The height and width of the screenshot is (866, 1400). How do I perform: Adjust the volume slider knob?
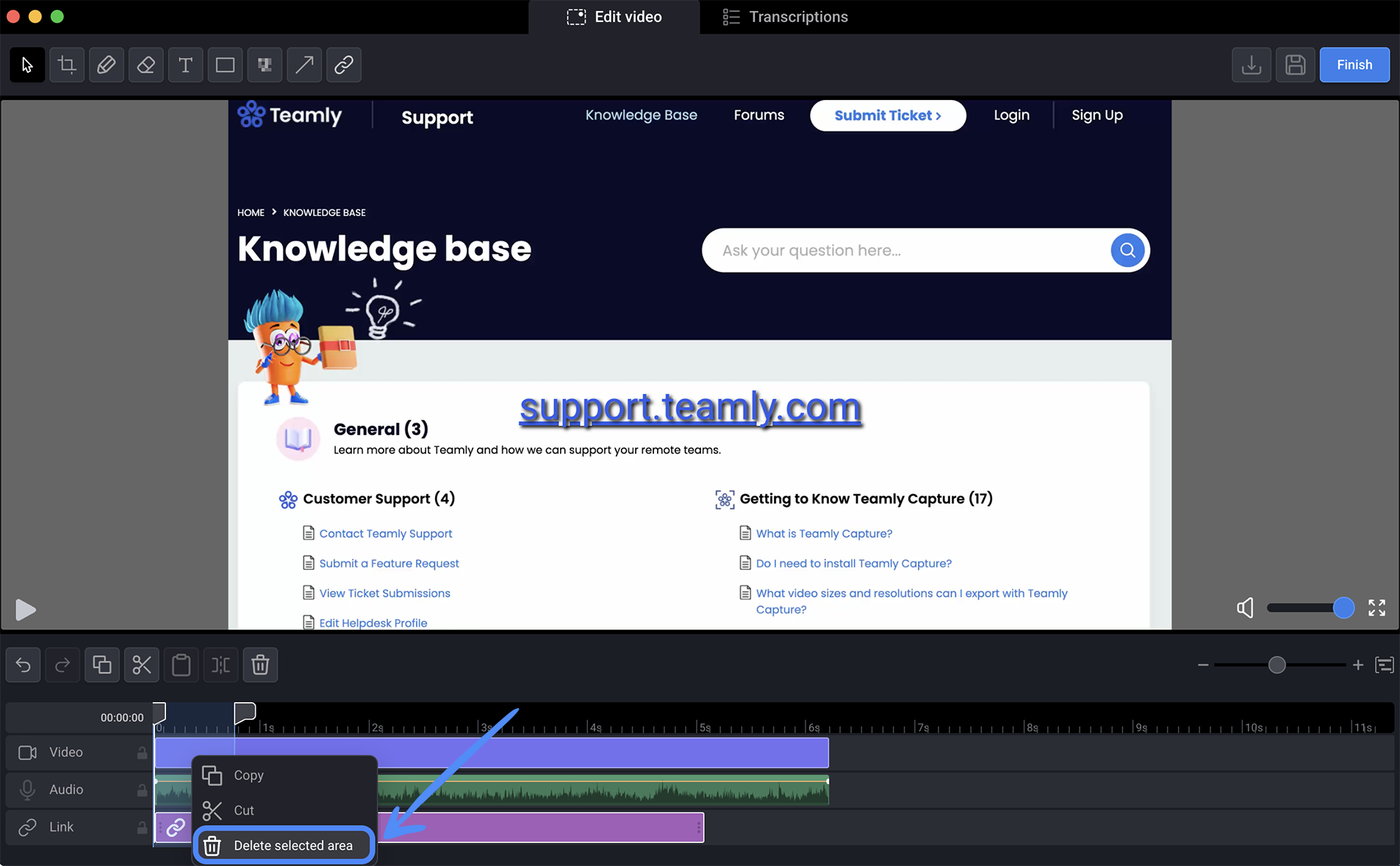tap(1343, 608)
